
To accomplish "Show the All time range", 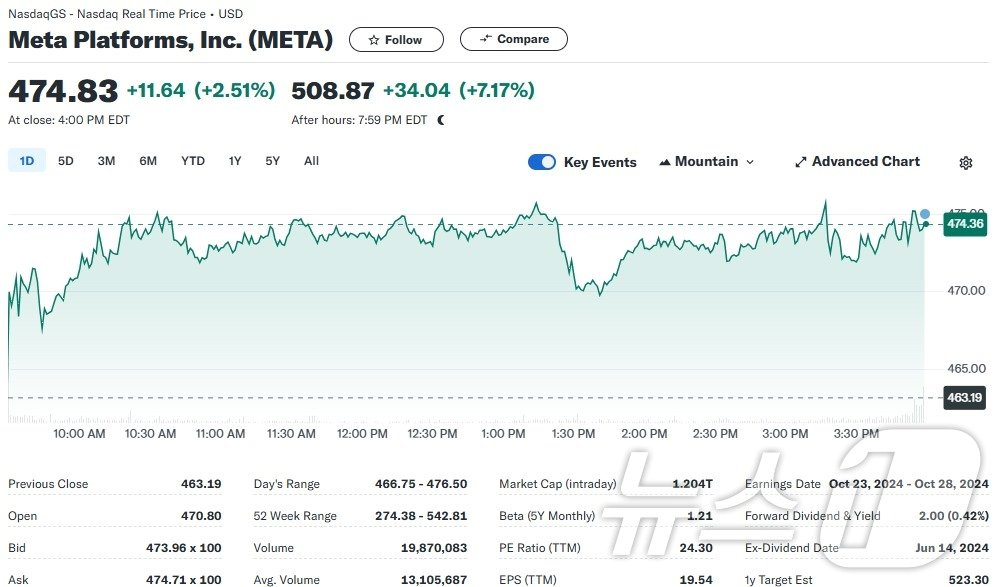I will click(x=311, y=161).
